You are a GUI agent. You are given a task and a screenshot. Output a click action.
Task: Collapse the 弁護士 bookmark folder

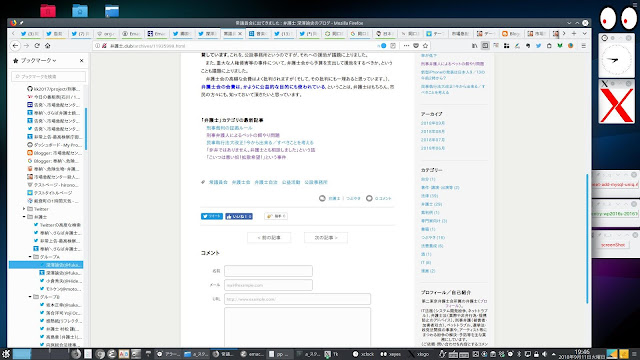(24, 217)
